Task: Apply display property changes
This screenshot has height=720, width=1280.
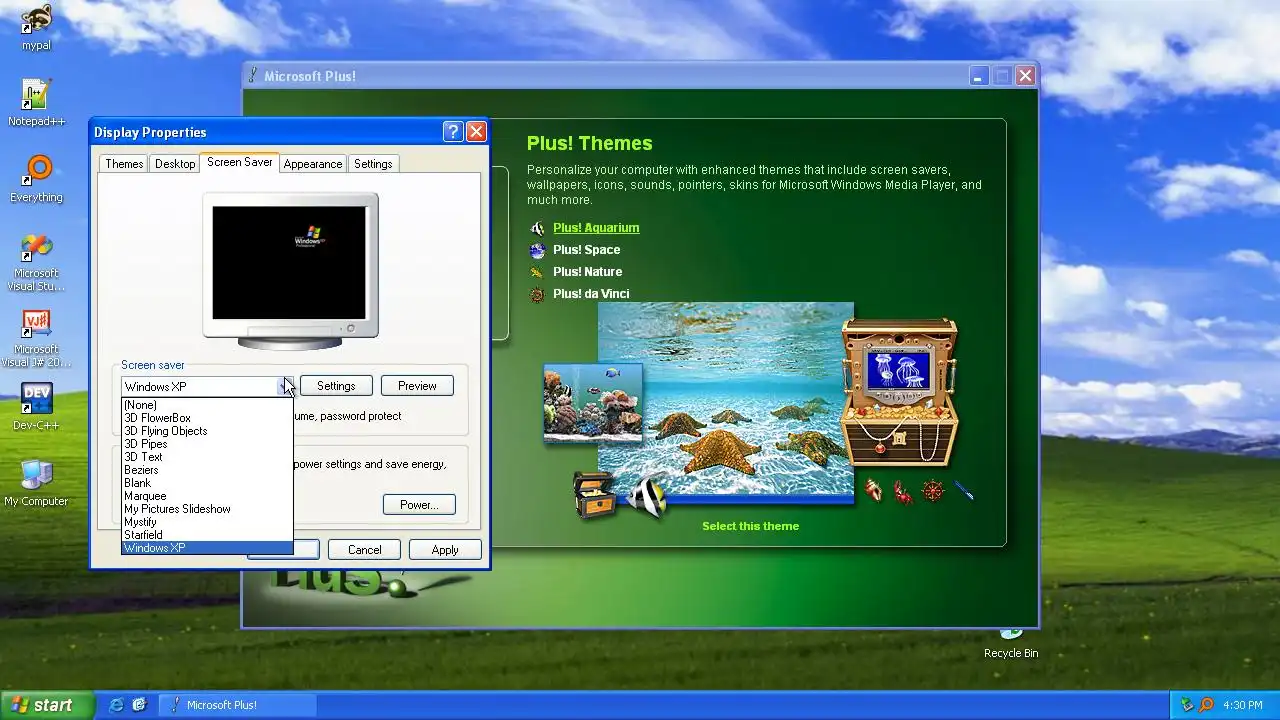Action: tap(445, 550)
